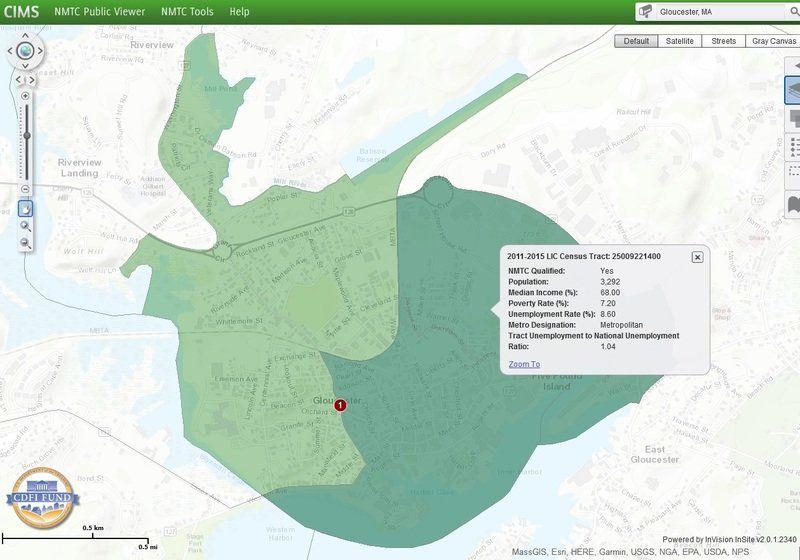Image resolution: width=800 pixels, height=560 pixels.
Task: Click the Metropolitan designation value
Action: 621,325
